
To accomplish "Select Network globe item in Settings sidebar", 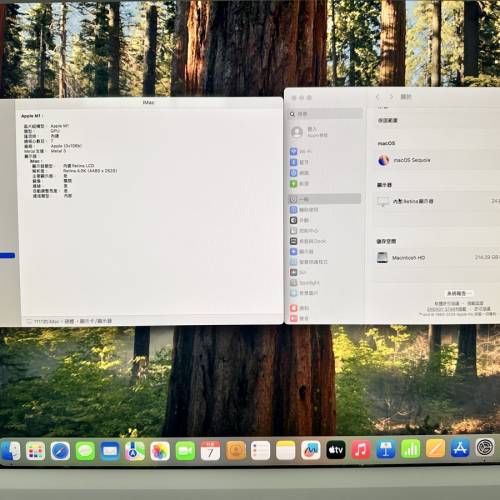I will (x=325, y=173).
